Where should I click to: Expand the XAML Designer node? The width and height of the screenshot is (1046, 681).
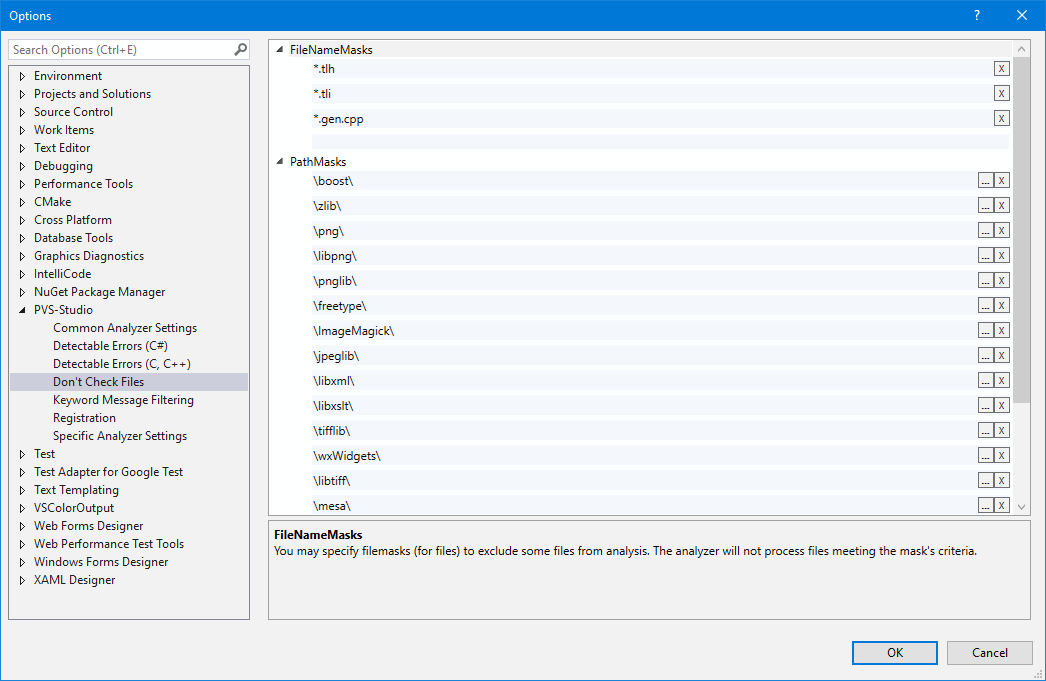(x=23, y=580)
